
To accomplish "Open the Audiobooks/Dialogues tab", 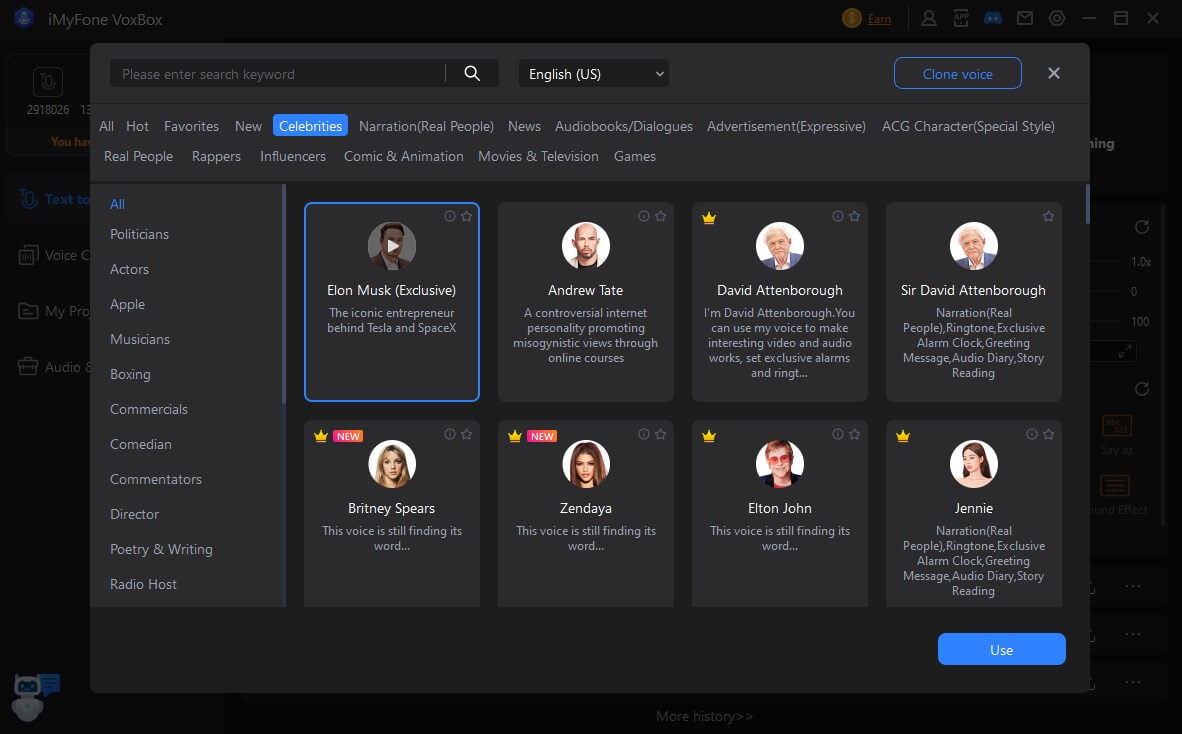I will click(624, 126).
